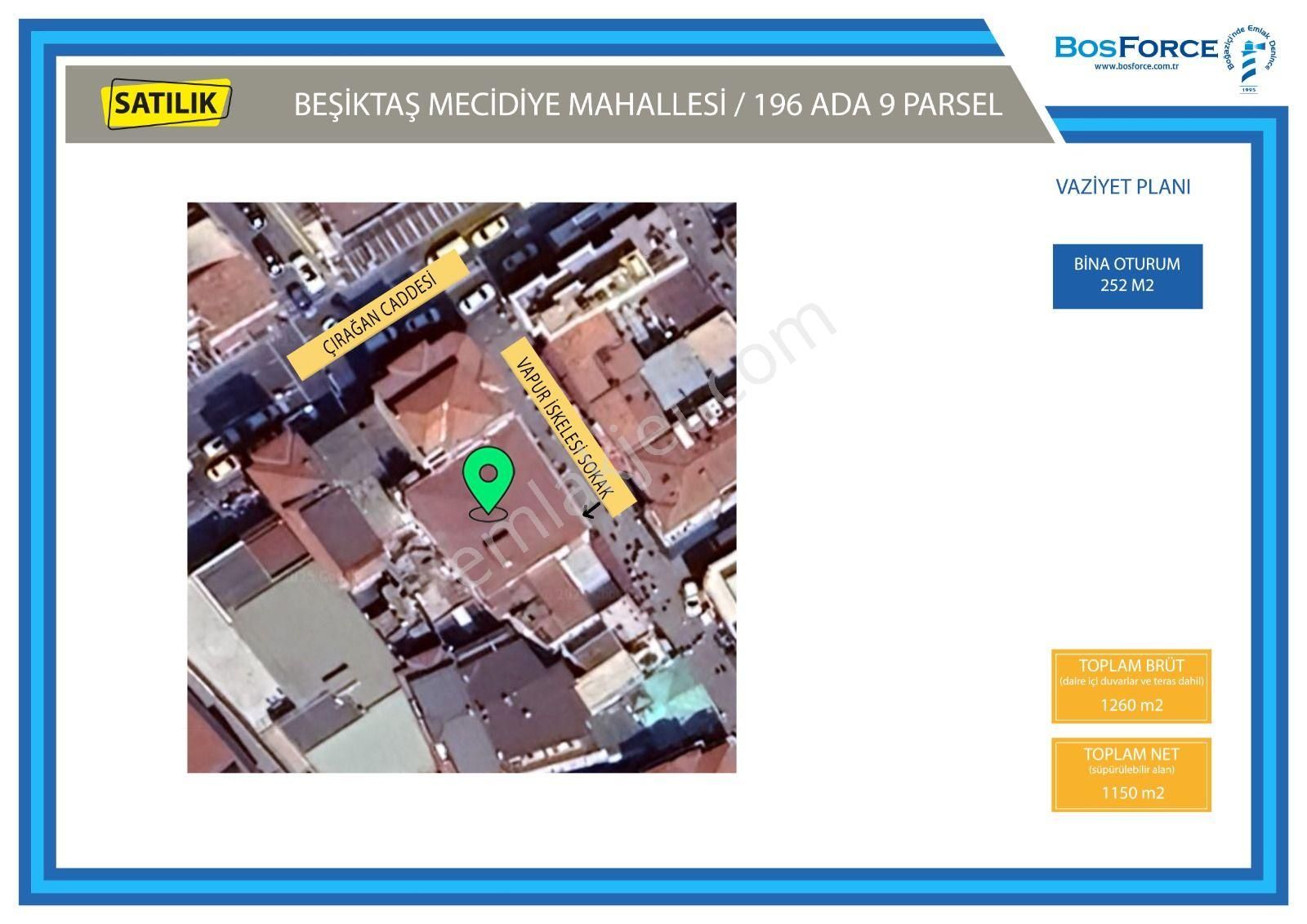The height and width of the screenshot is (924, 1307).
Task: Click the VAPUR İSKELESİ SOKAK street label
Action: click(568, 427)
